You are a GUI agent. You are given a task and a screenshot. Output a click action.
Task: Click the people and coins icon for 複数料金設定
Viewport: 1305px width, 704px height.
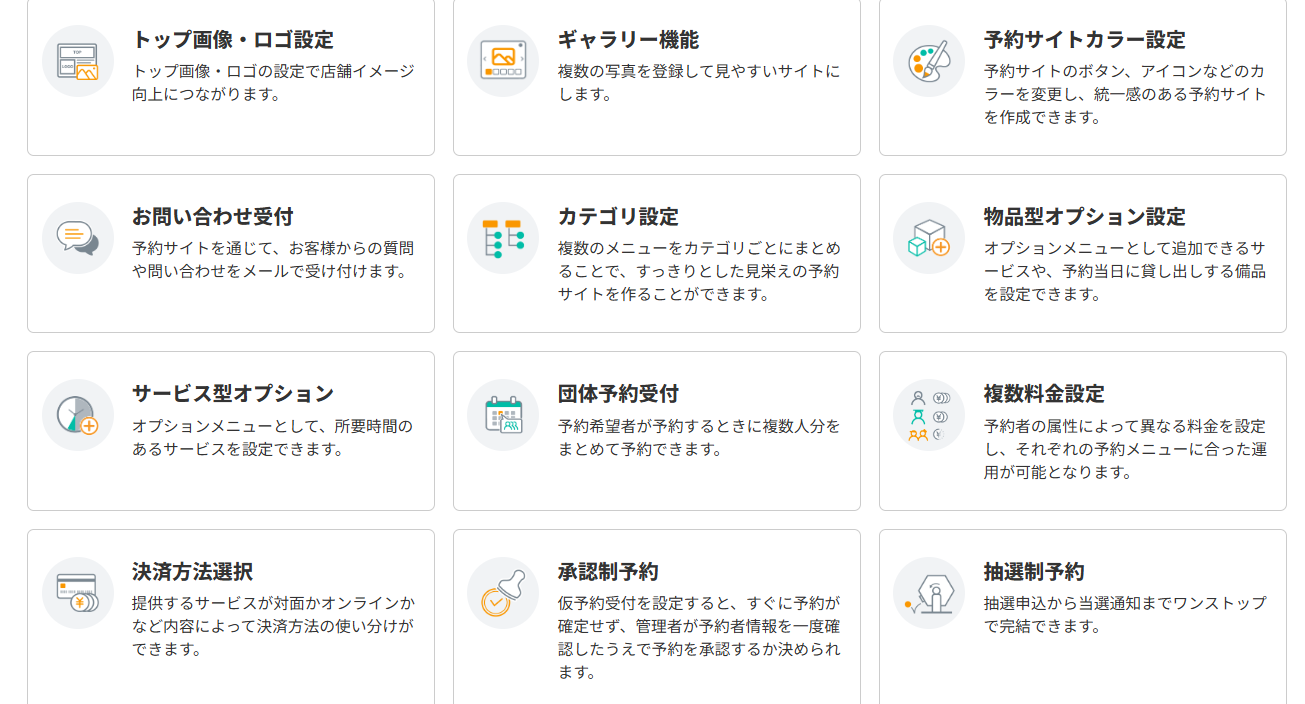pos(929,415)
